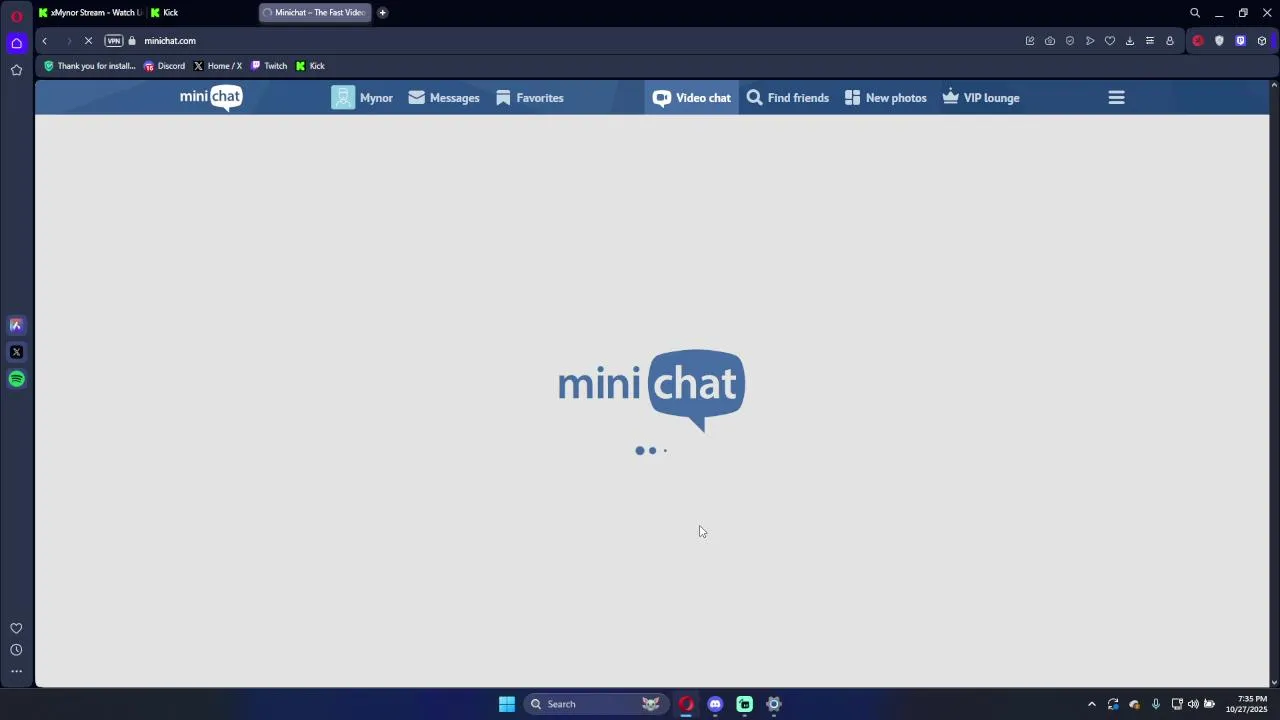Click the Twitch extension icon
Image resolution: width=1280 pixels, height=720 pixels.
(1240, 41)
